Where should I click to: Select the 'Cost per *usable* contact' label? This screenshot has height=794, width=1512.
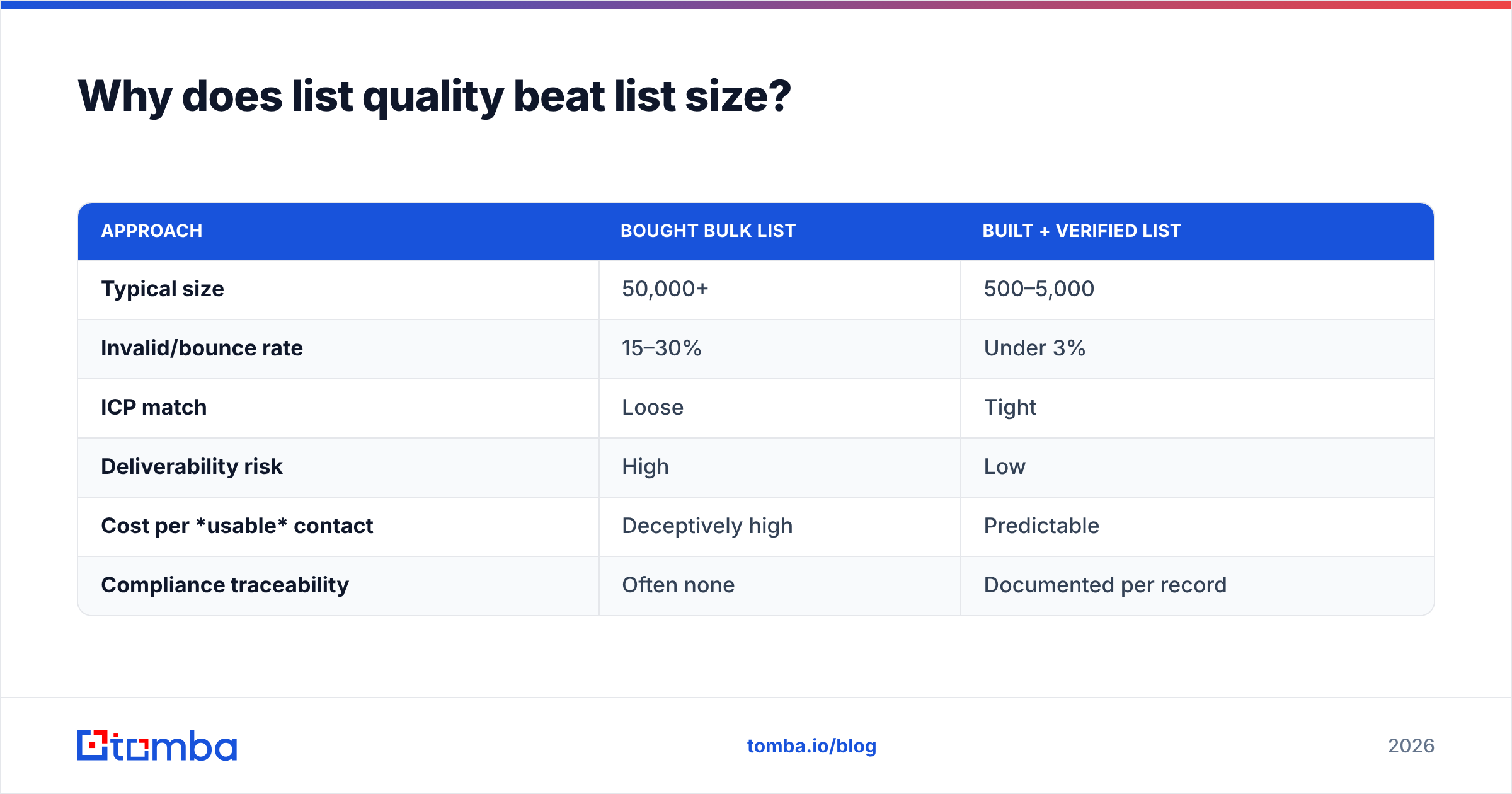pyautogui.click(x=237, y=526)
